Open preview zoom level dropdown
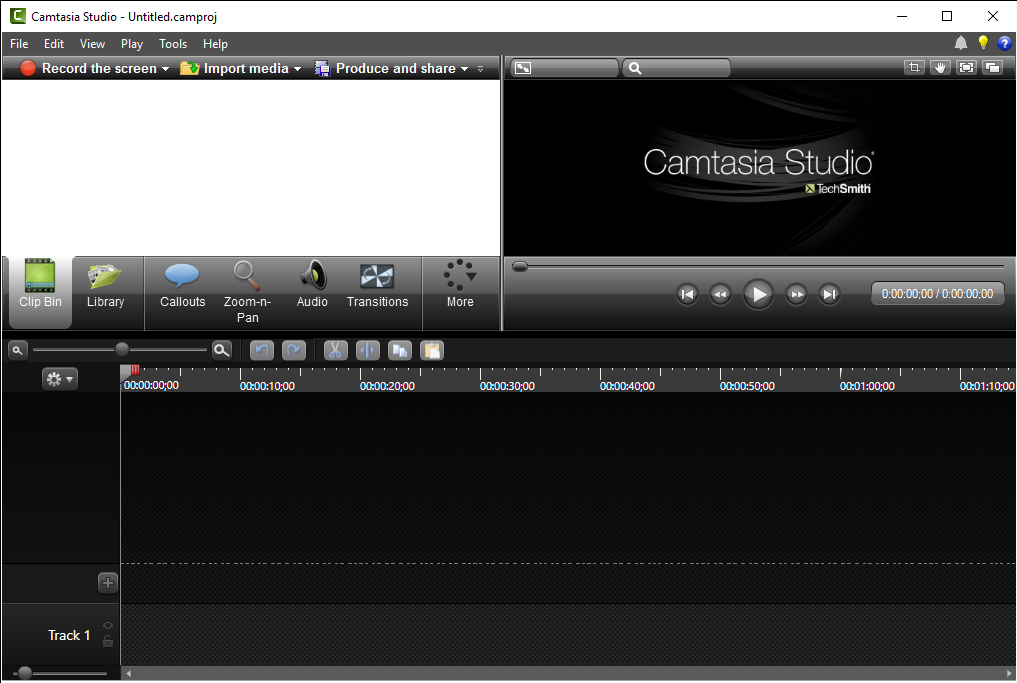Screen dimensions: 1017x683 [676, 67]
